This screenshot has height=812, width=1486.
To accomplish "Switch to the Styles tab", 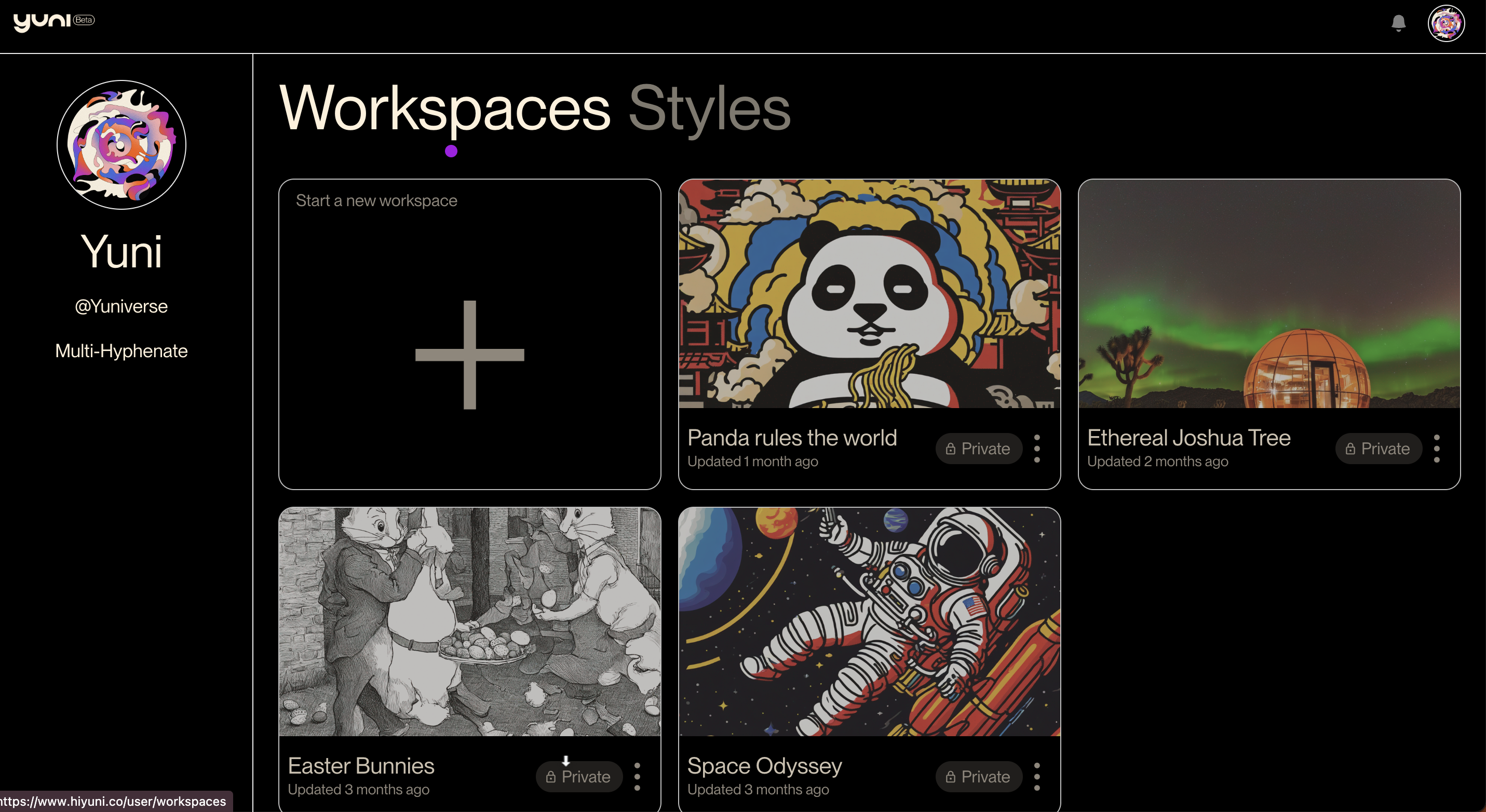I will [x=709, y=109].
